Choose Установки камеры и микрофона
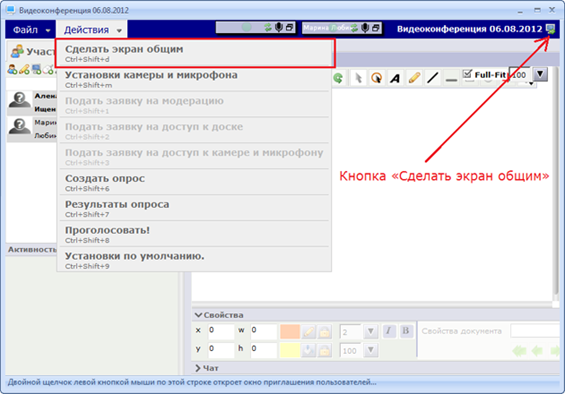Screen dimensions: 565x394 coord(194,79)
